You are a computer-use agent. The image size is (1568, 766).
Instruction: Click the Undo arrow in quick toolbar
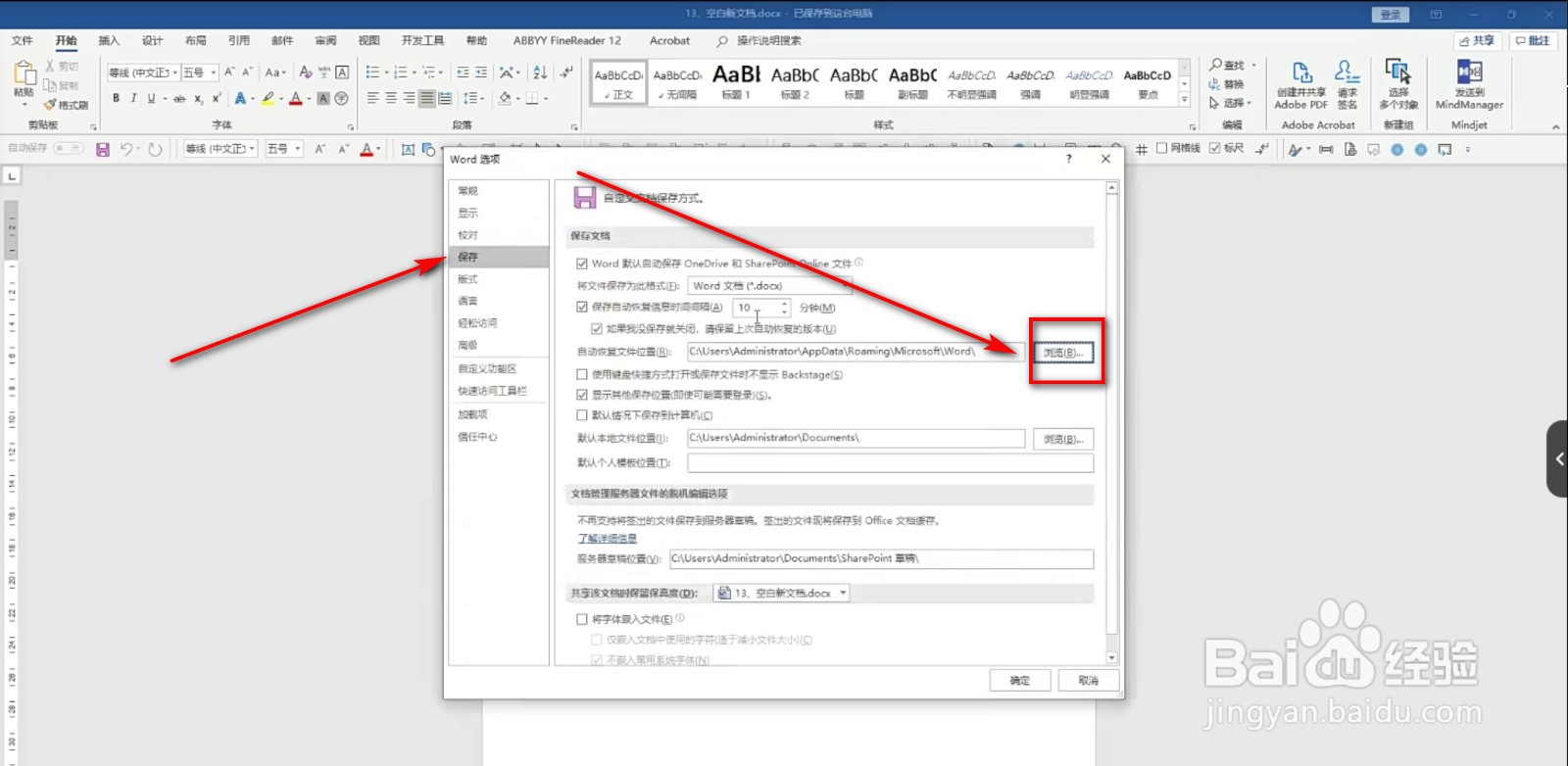point(126,149)
